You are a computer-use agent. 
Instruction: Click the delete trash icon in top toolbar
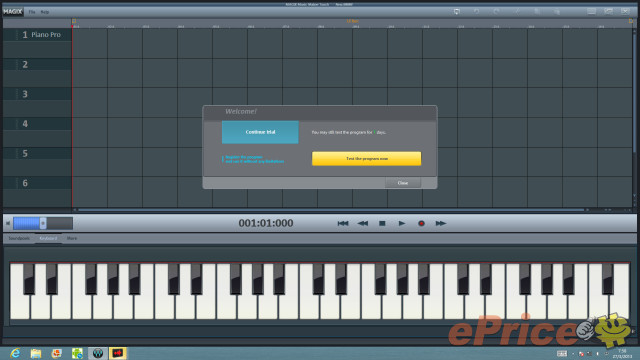pos(537,11)
